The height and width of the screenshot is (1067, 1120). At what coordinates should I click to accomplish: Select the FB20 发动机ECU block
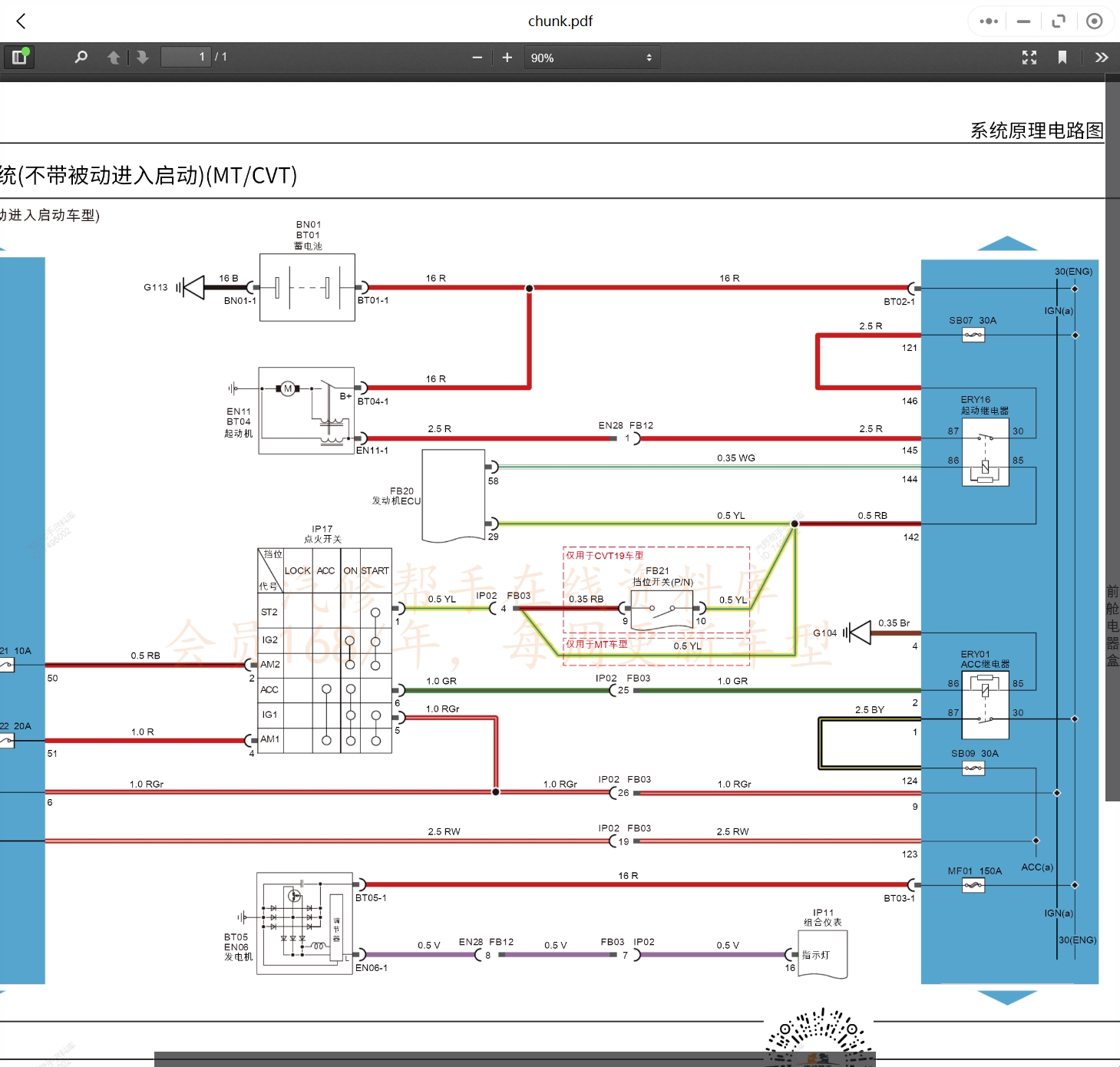(x=453, y=495)
